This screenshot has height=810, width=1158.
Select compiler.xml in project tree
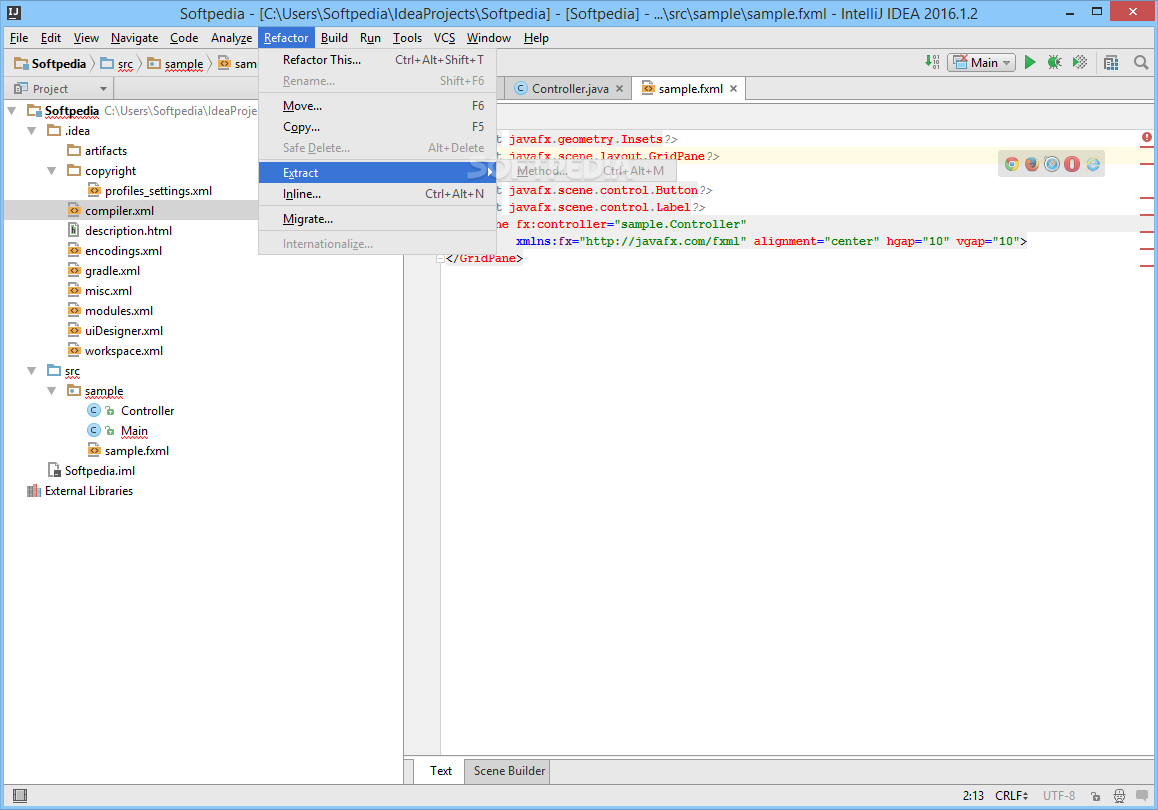(x=119, y=210)
